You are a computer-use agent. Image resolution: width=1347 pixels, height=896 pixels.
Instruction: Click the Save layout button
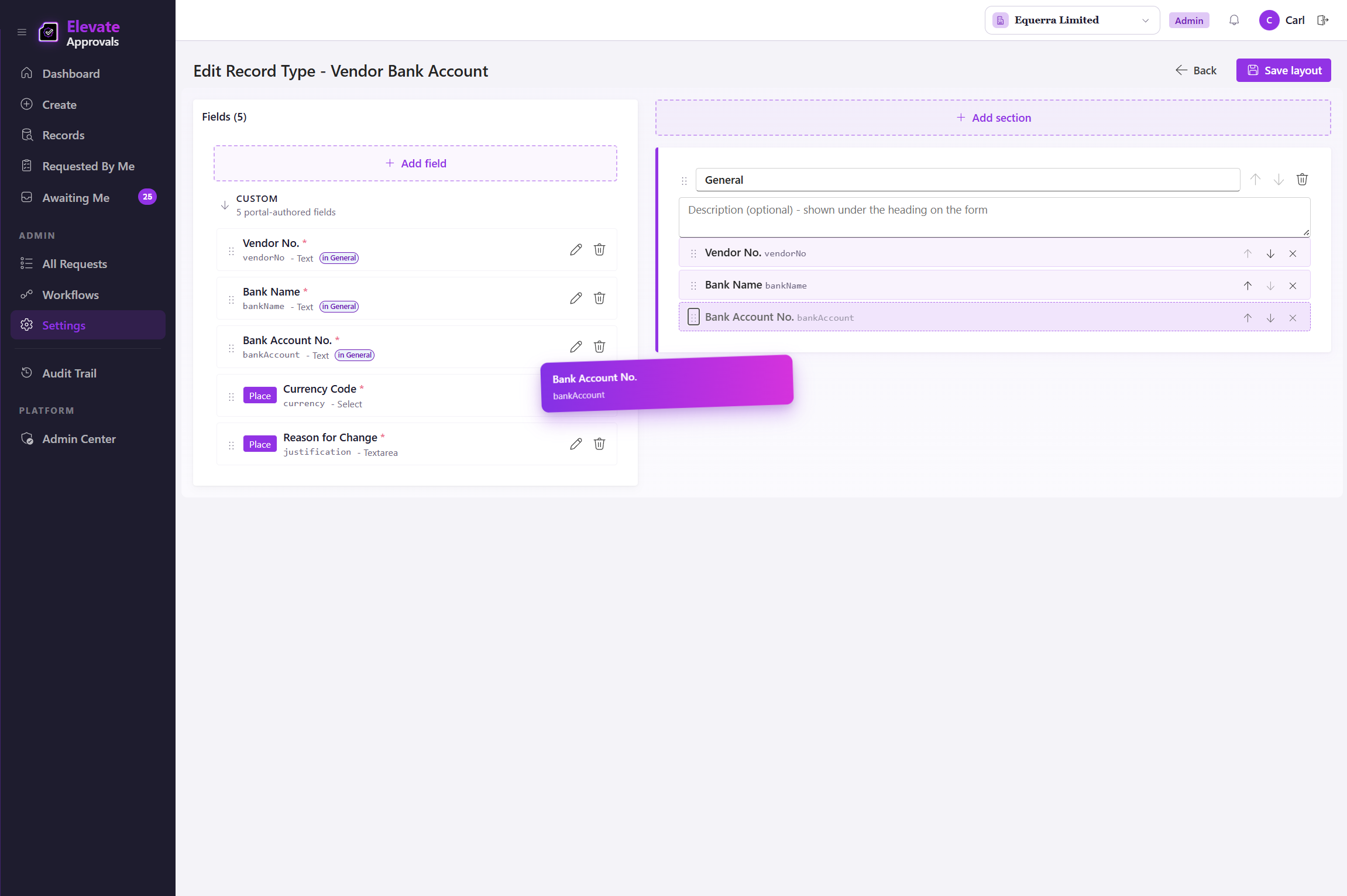1283,70
